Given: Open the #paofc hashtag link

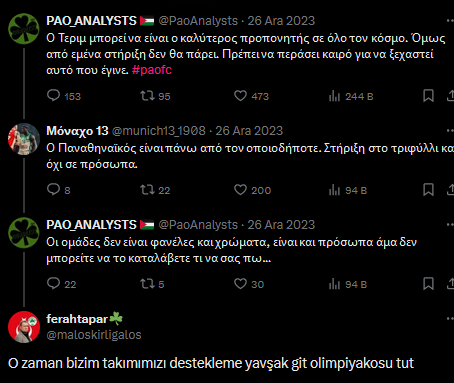Looking at the screenshot, I should click(x=152, y=70).
